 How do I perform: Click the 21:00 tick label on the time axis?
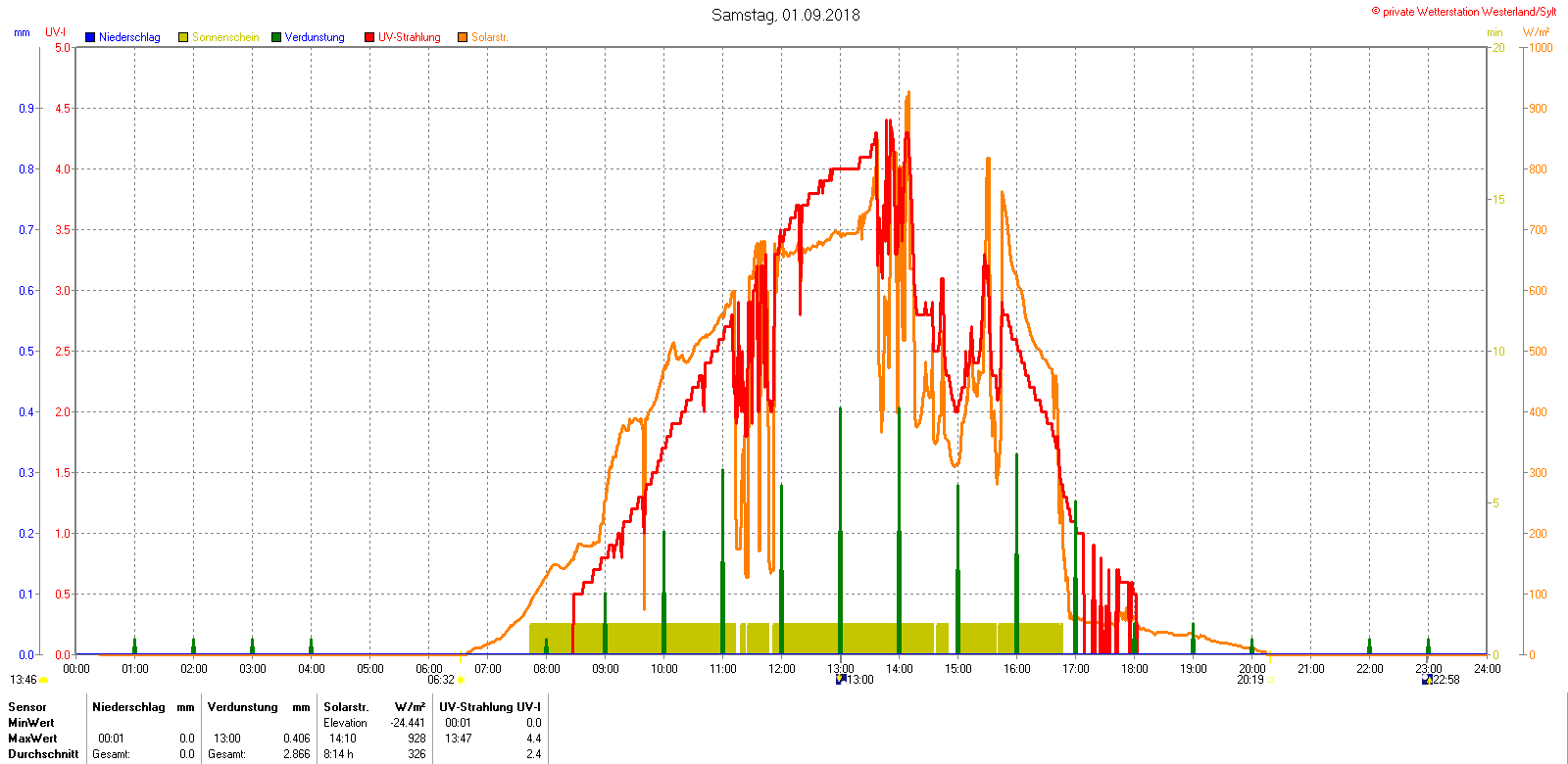[x=1311, y=669]
